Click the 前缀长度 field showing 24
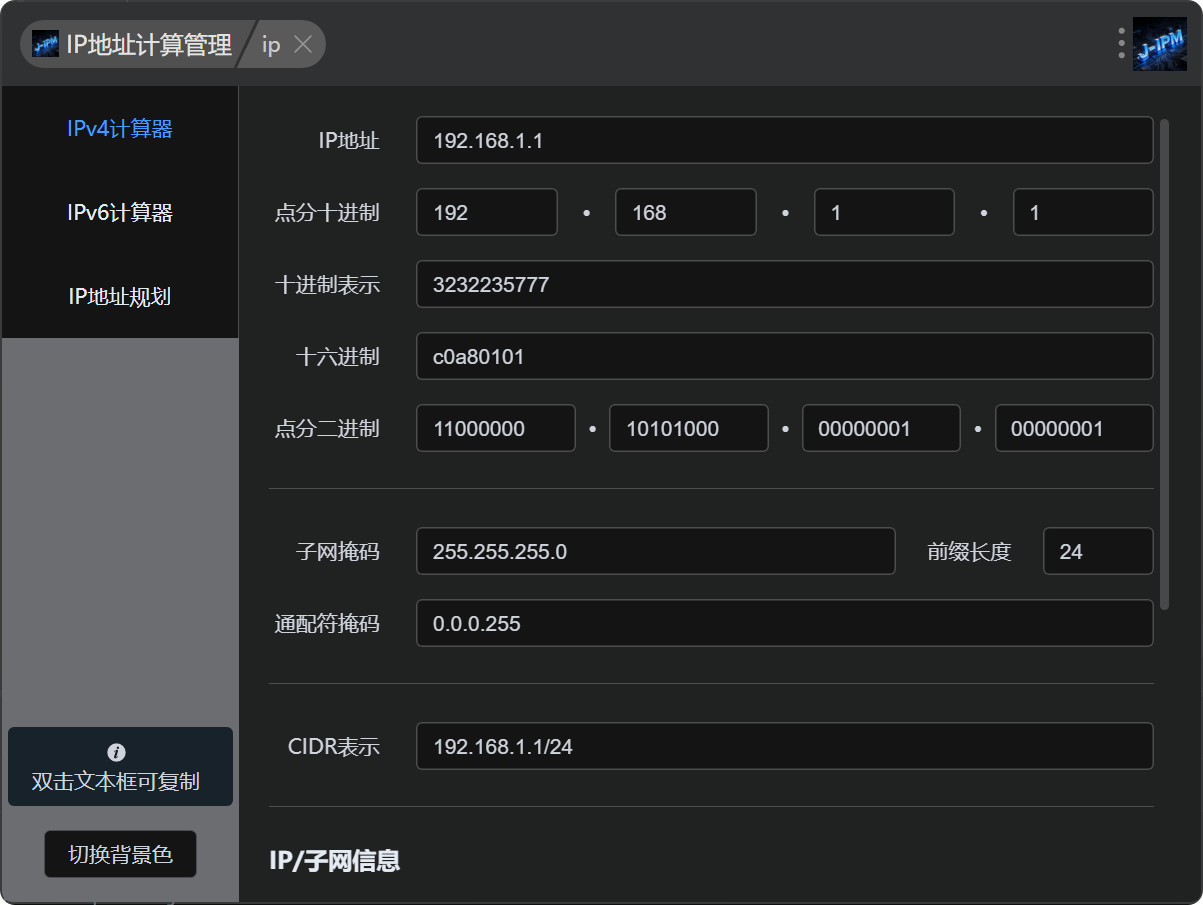The height and width of the screenshot is (905, 1203). [x=1097, y=552]
